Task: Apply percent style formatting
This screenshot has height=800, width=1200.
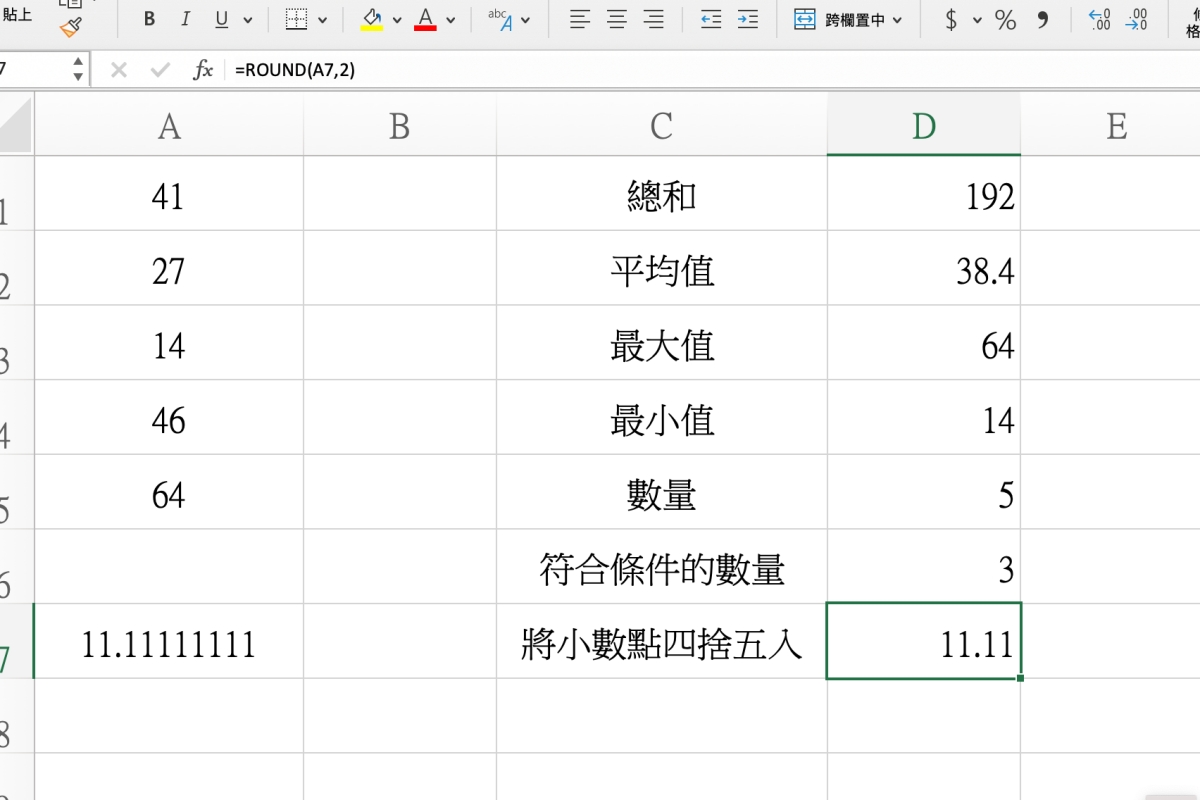Action: click(1005, 19)
